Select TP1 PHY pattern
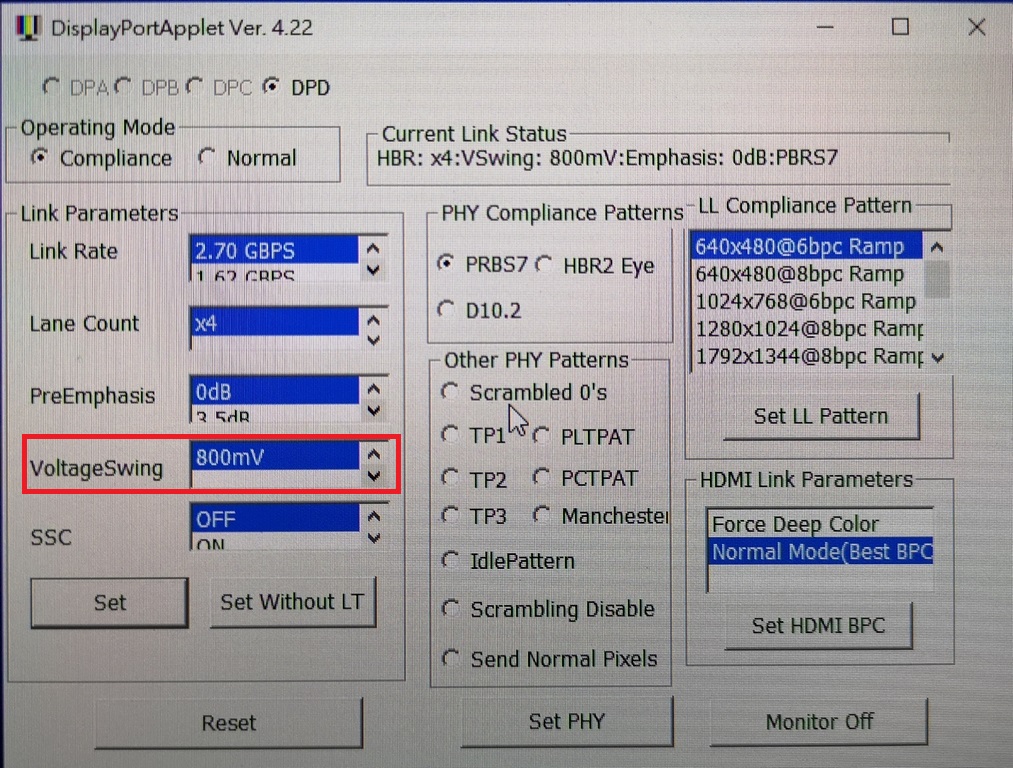Viewport: 1013px width, 768px height. (x=450, y=435)
